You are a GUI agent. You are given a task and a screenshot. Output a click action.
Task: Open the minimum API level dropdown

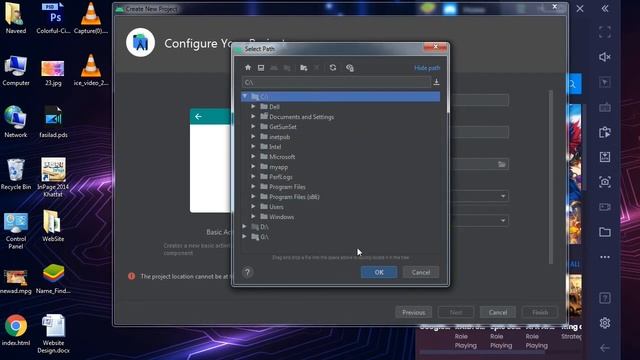503,220
